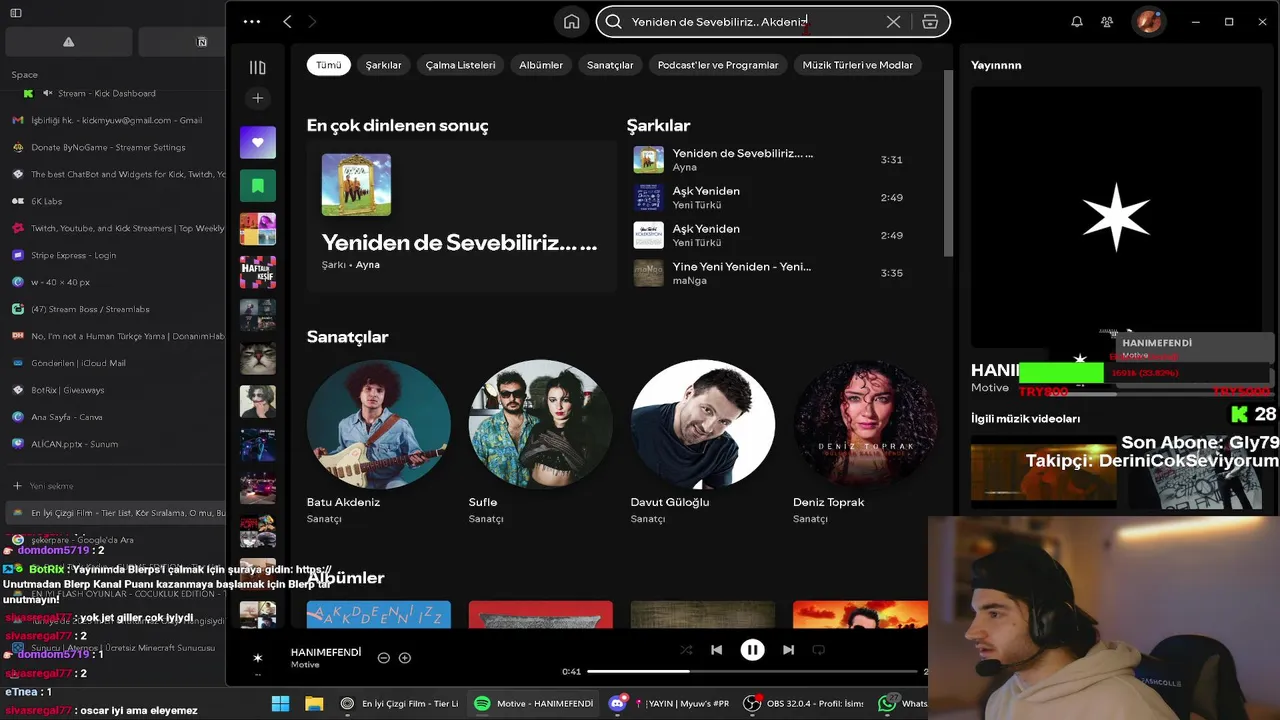1280x720 pixels.
Task: Filter by Podcast'ler ve Programlar
Action: tap(718, 65)
